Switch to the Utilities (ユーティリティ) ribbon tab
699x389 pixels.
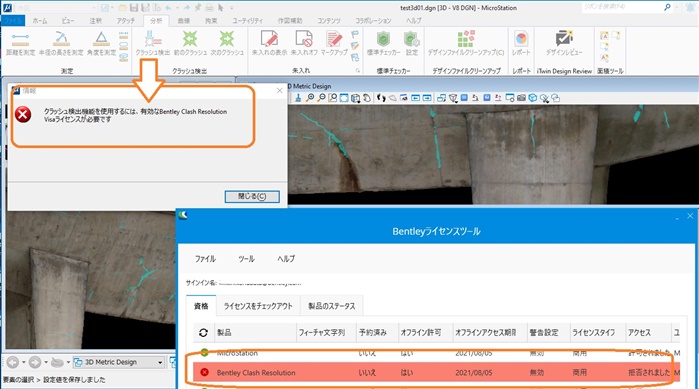pos(247,20)
